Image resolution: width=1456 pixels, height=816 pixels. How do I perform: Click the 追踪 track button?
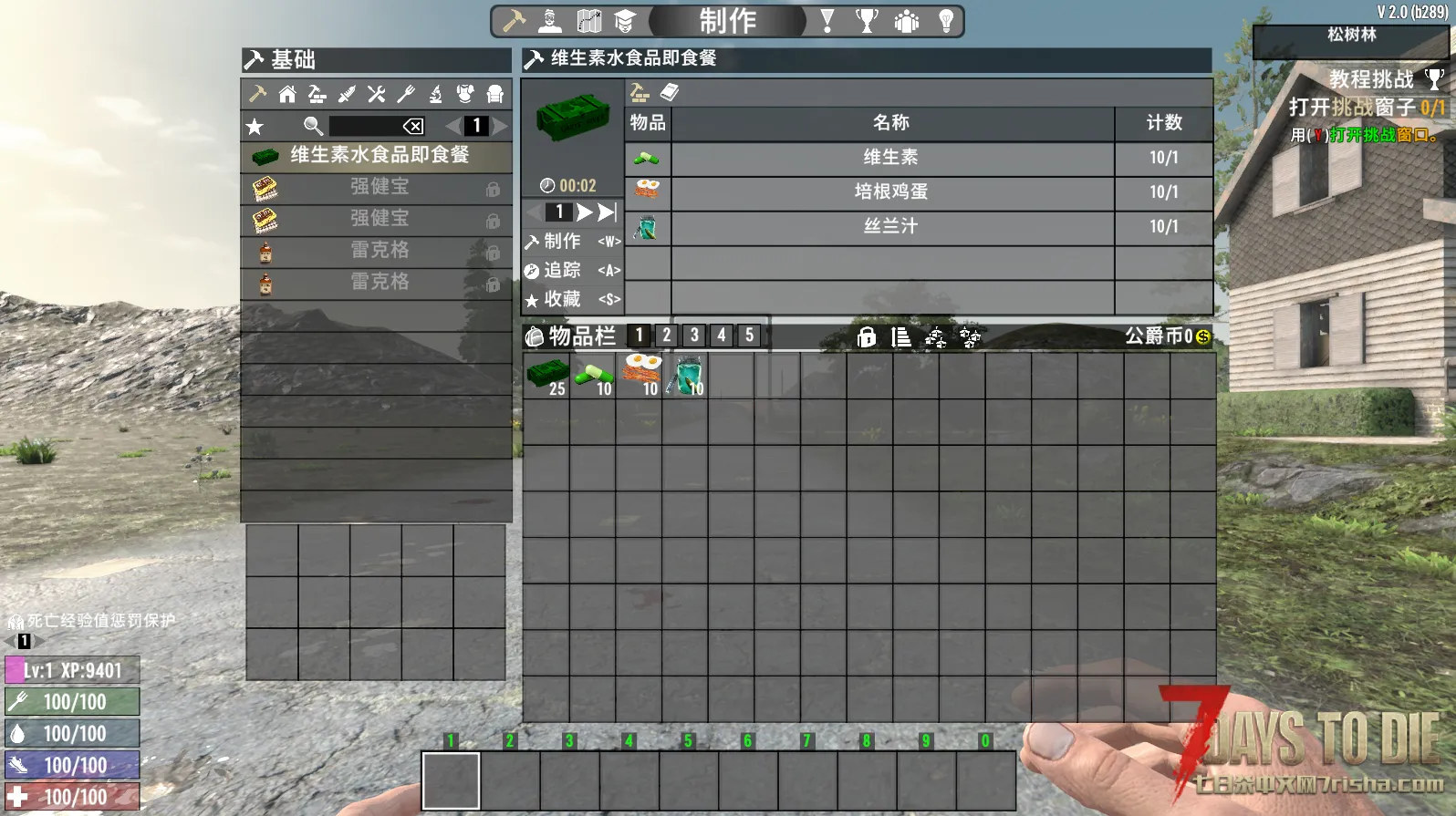pos(572,271)
